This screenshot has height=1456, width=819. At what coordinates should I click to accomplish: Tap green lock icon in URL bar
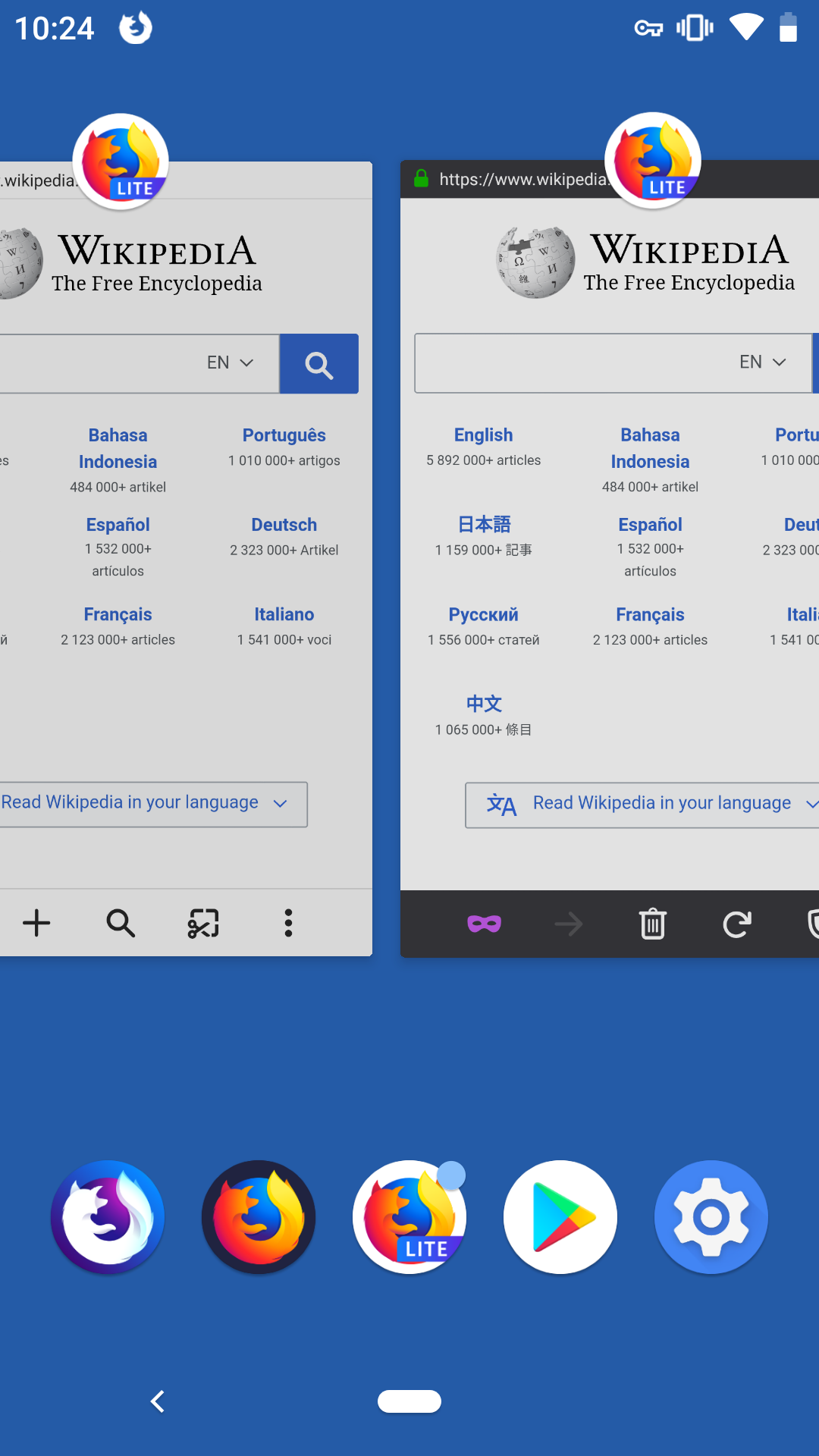pos(421,179)
